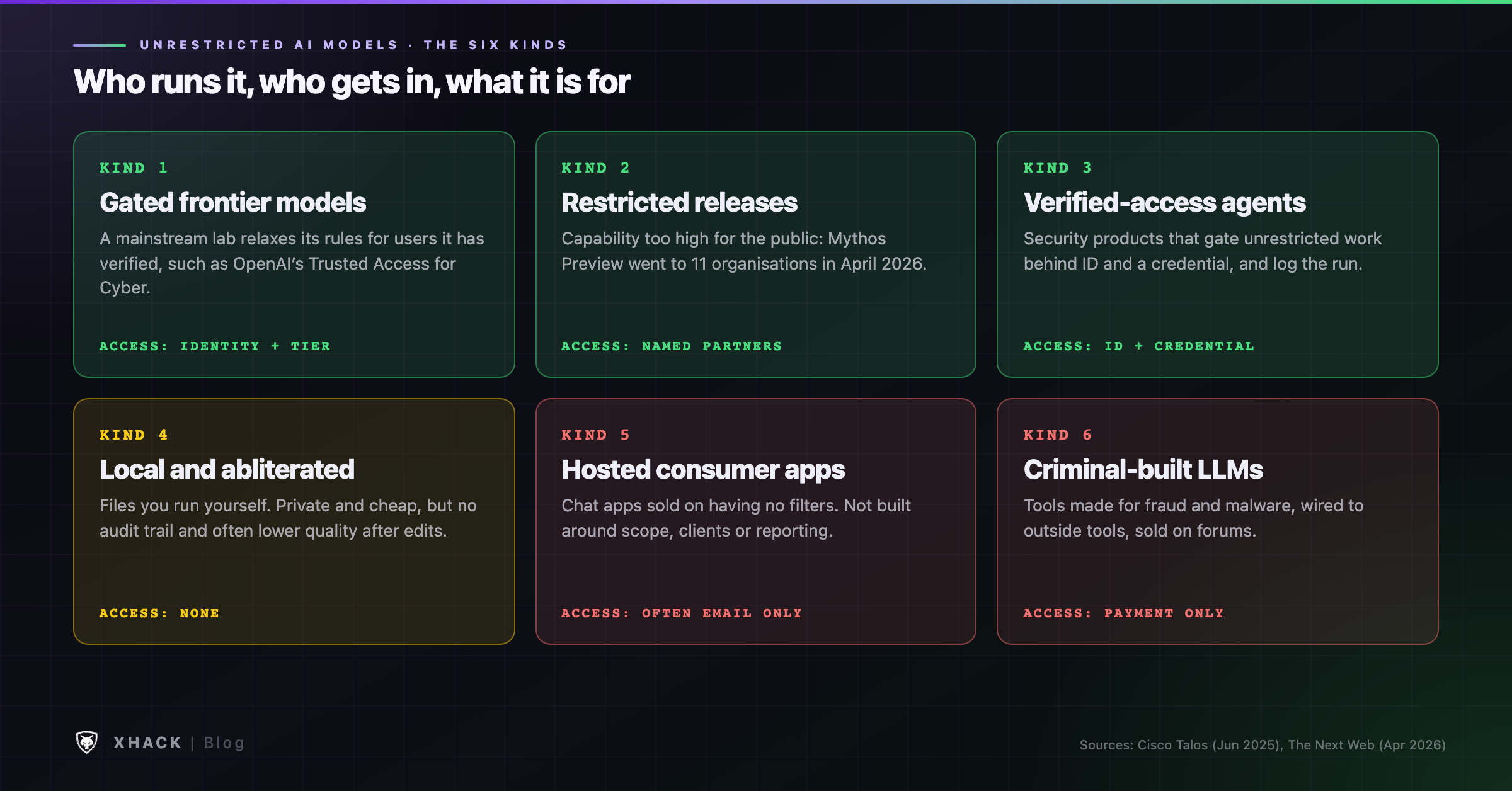
Task: Click the XHACK fox shield logo icon
Action: 87,743
